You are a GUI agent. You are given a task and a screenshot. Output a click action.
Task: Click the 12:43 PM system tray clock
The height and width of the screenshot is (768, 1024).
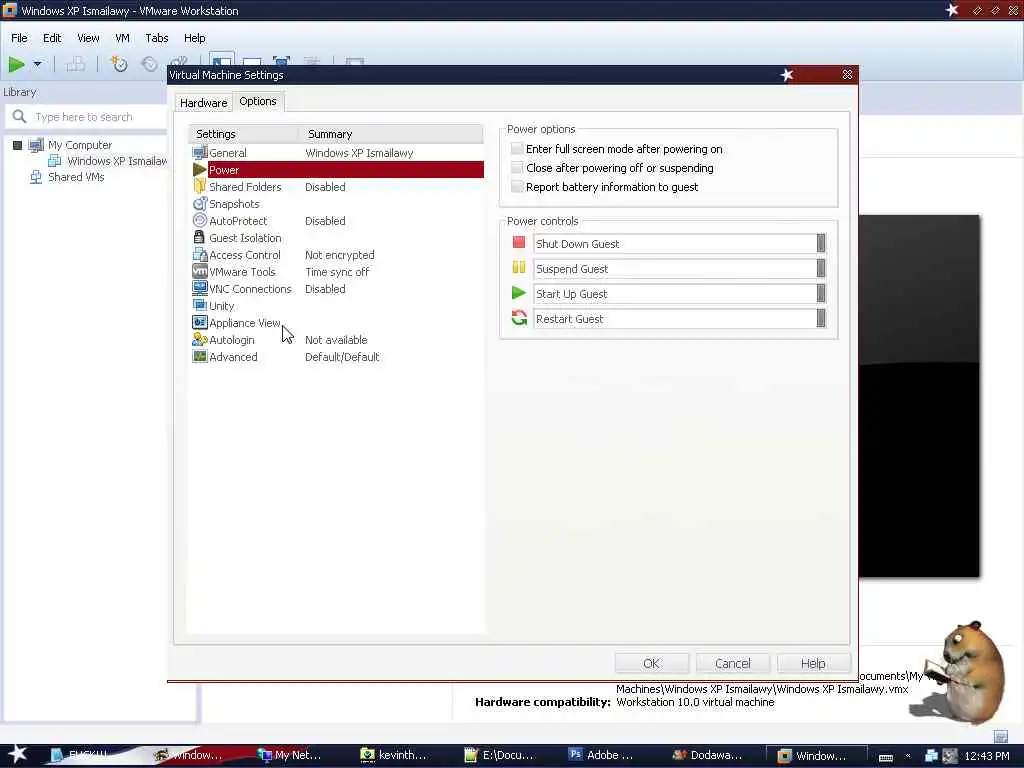(987, 756)
